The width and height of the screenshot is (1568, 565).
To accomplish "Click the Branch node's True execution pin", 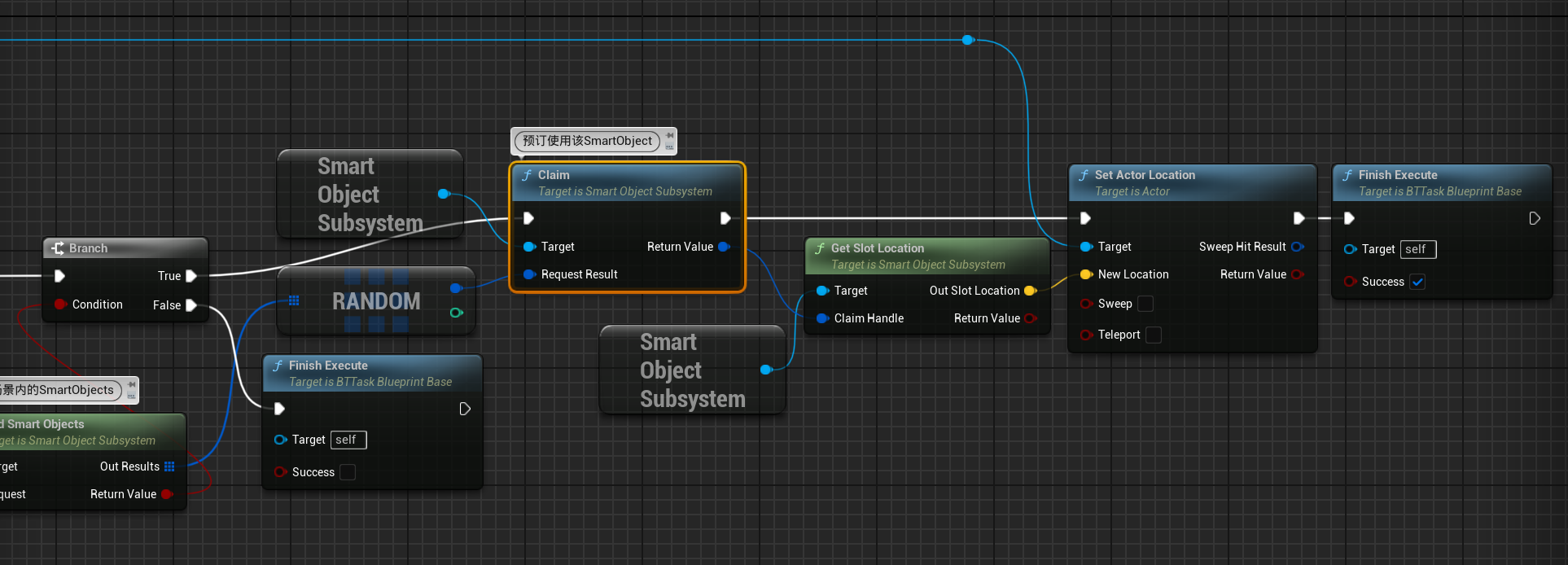I will click(x=191, y=276).
